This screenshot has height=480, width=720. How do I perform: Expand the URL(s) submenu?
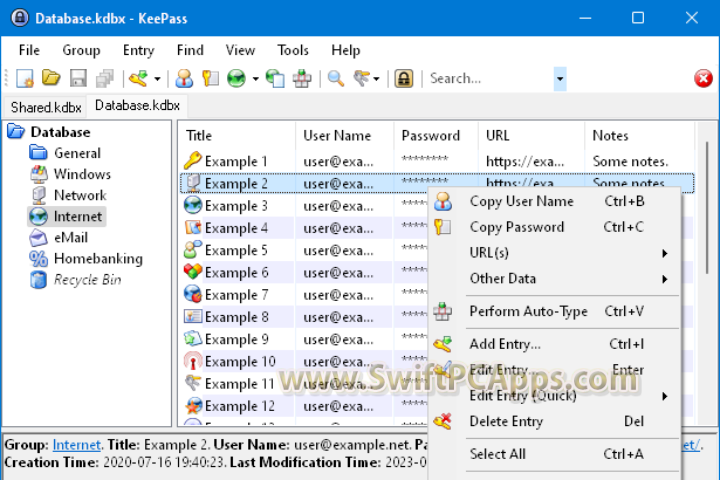pyautogui.click(x=554, y=253)
